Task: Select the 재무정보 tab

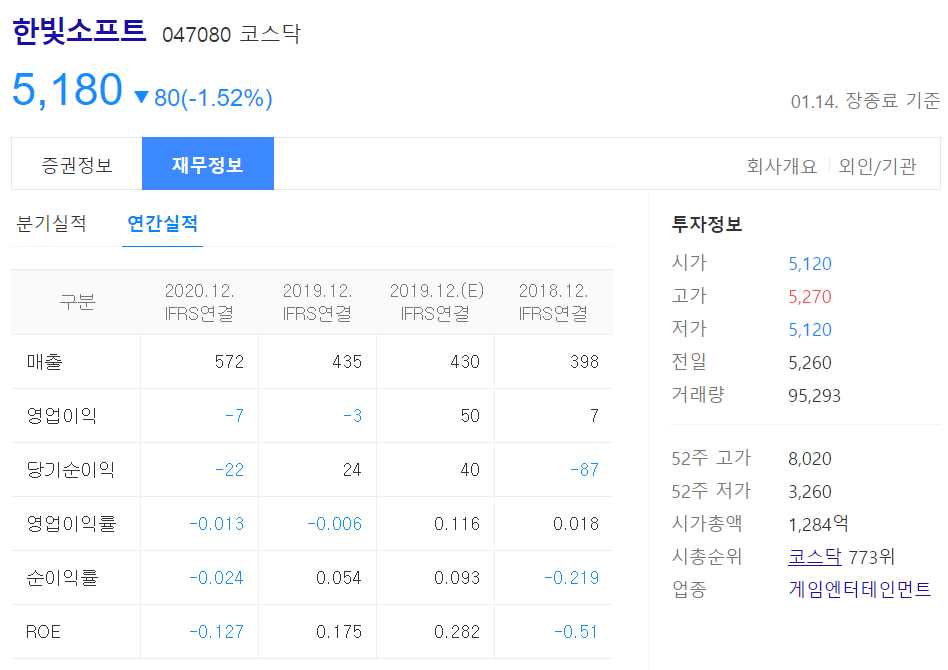Action: pyautogui.click(x=208, y=163)
